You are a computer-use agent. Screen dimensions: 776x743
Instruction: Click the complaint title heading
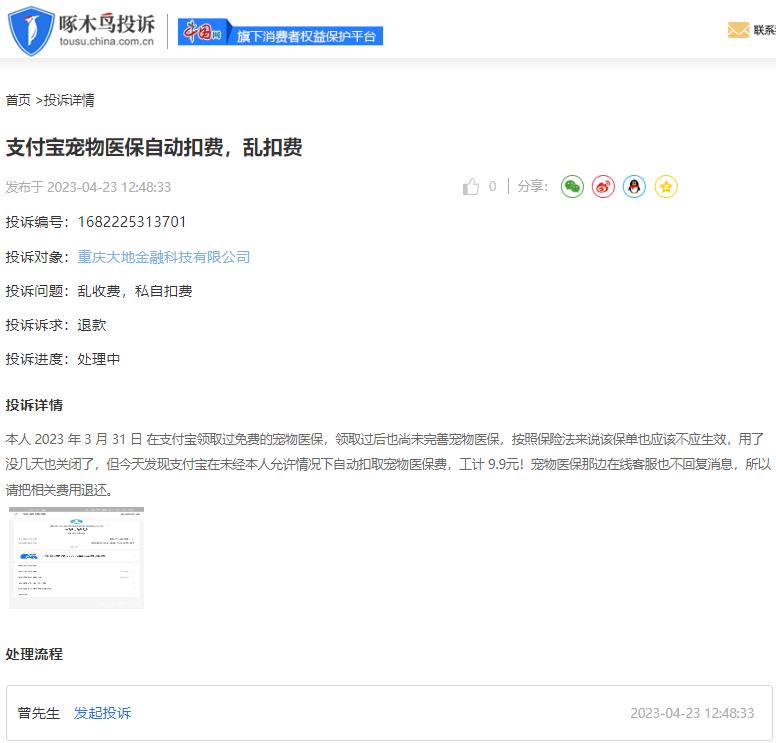click(154, 147)
